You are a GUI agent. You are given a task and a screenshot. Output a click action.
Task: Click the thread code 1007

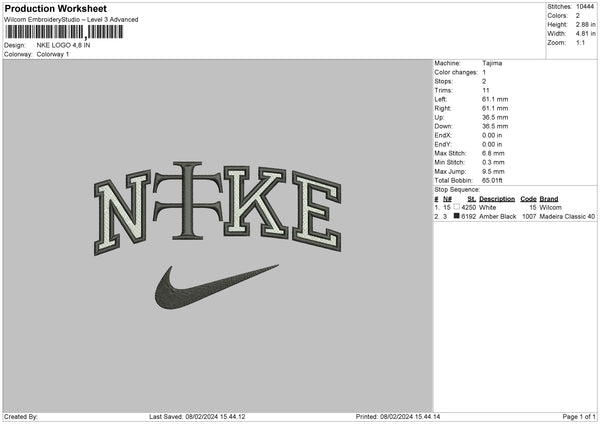click(529, 217)
